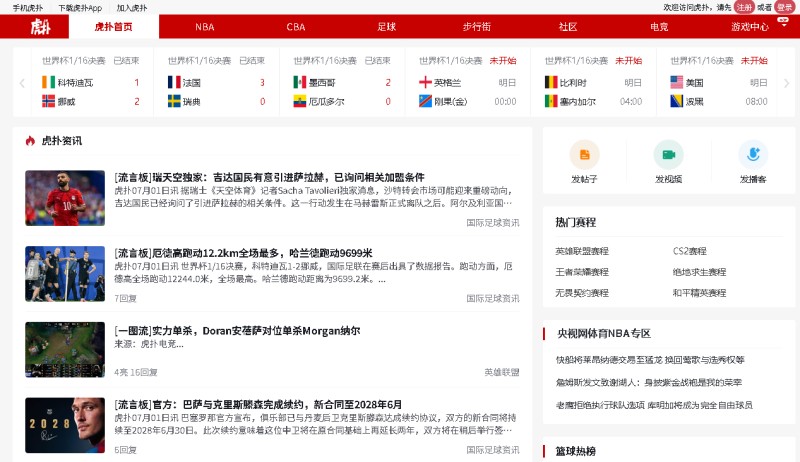This screenshot has width=800, height=462.
Task: Open the 王者荣耀赛程 schedule link
Action: coord(582,272)
